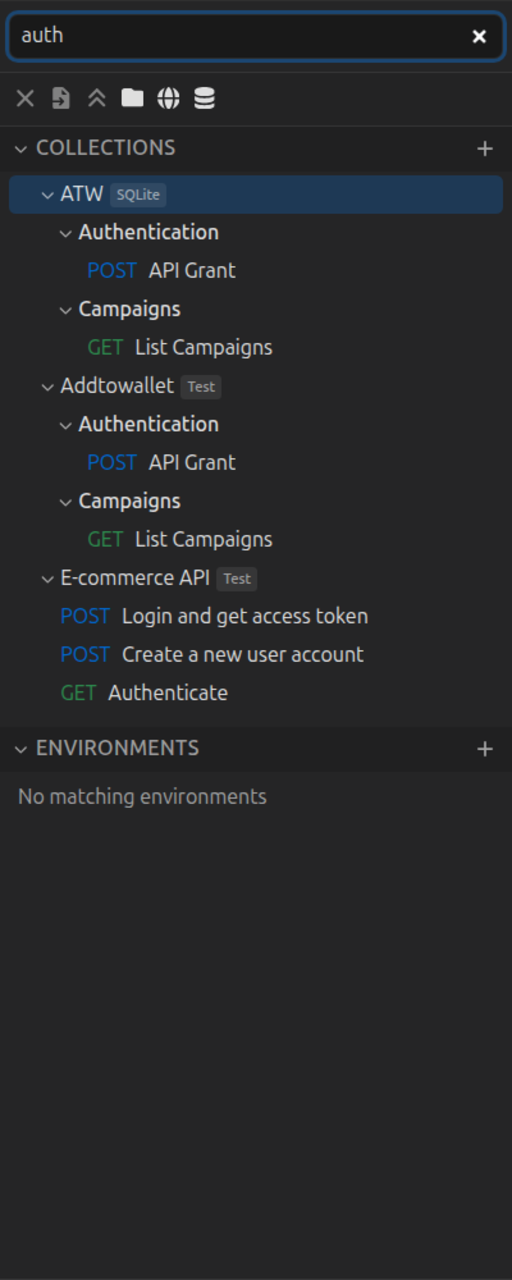
Task: Collapse the ATW collection
Action: (x=47, y=194)
